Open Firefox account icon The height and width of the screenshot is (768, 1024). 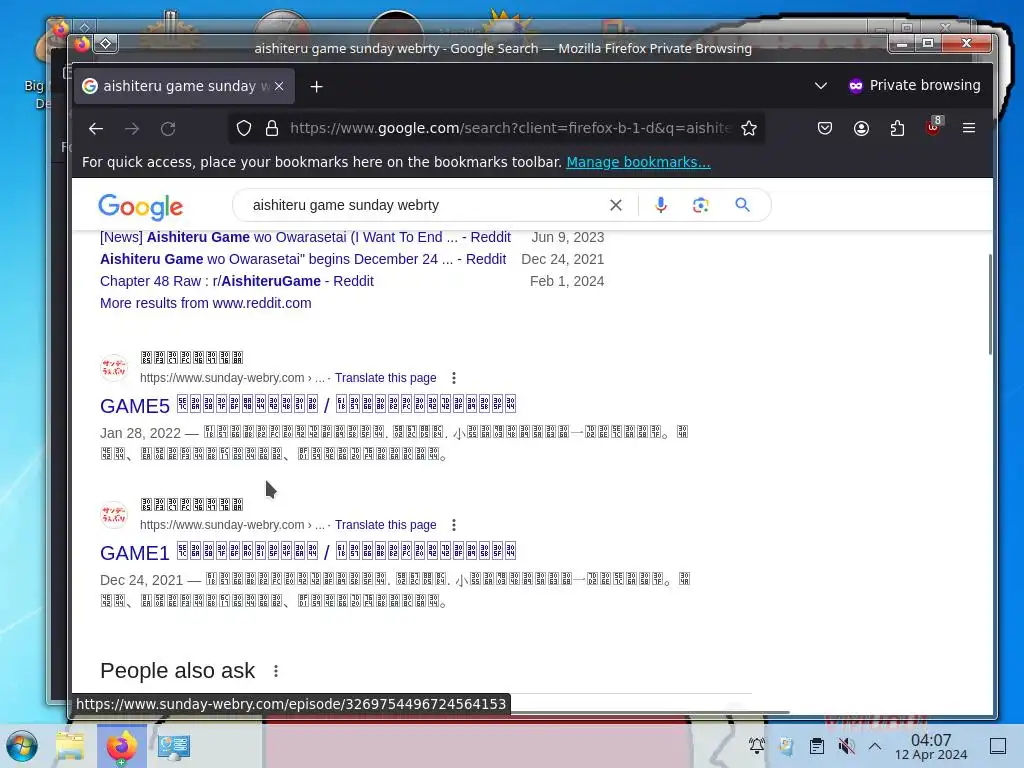[x=861, y=128]
